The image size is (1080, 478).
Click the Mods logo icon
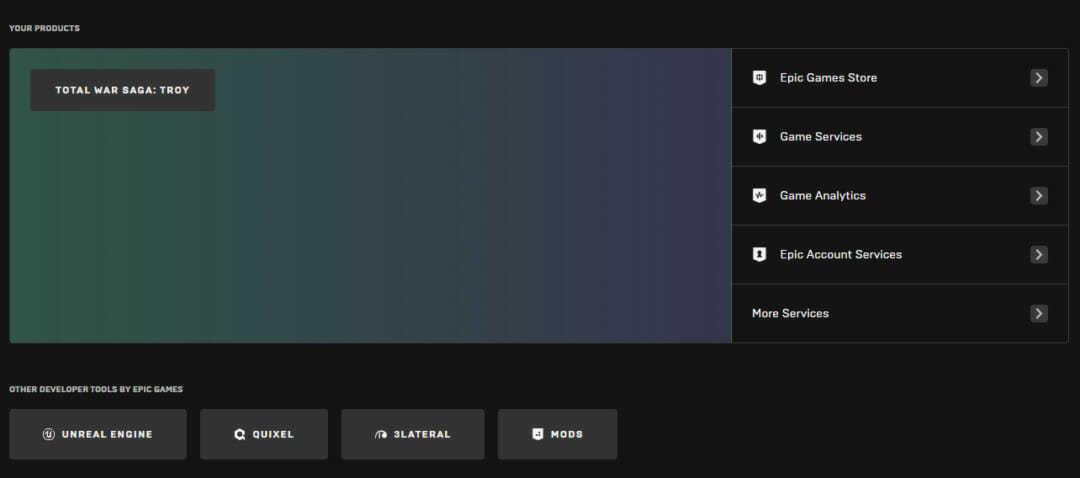[538, 435]
